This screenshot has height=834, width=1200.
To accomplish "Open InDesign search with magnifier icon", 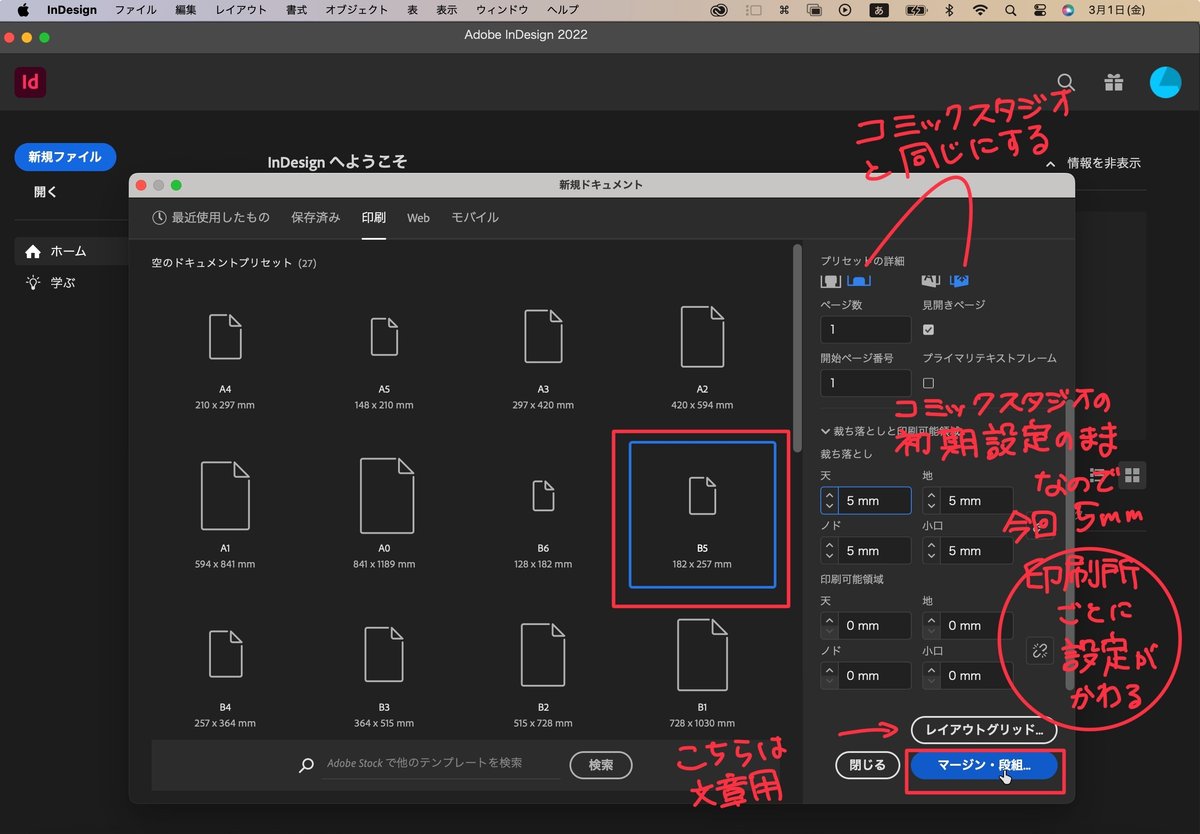I will click(x=1065, y=83).
